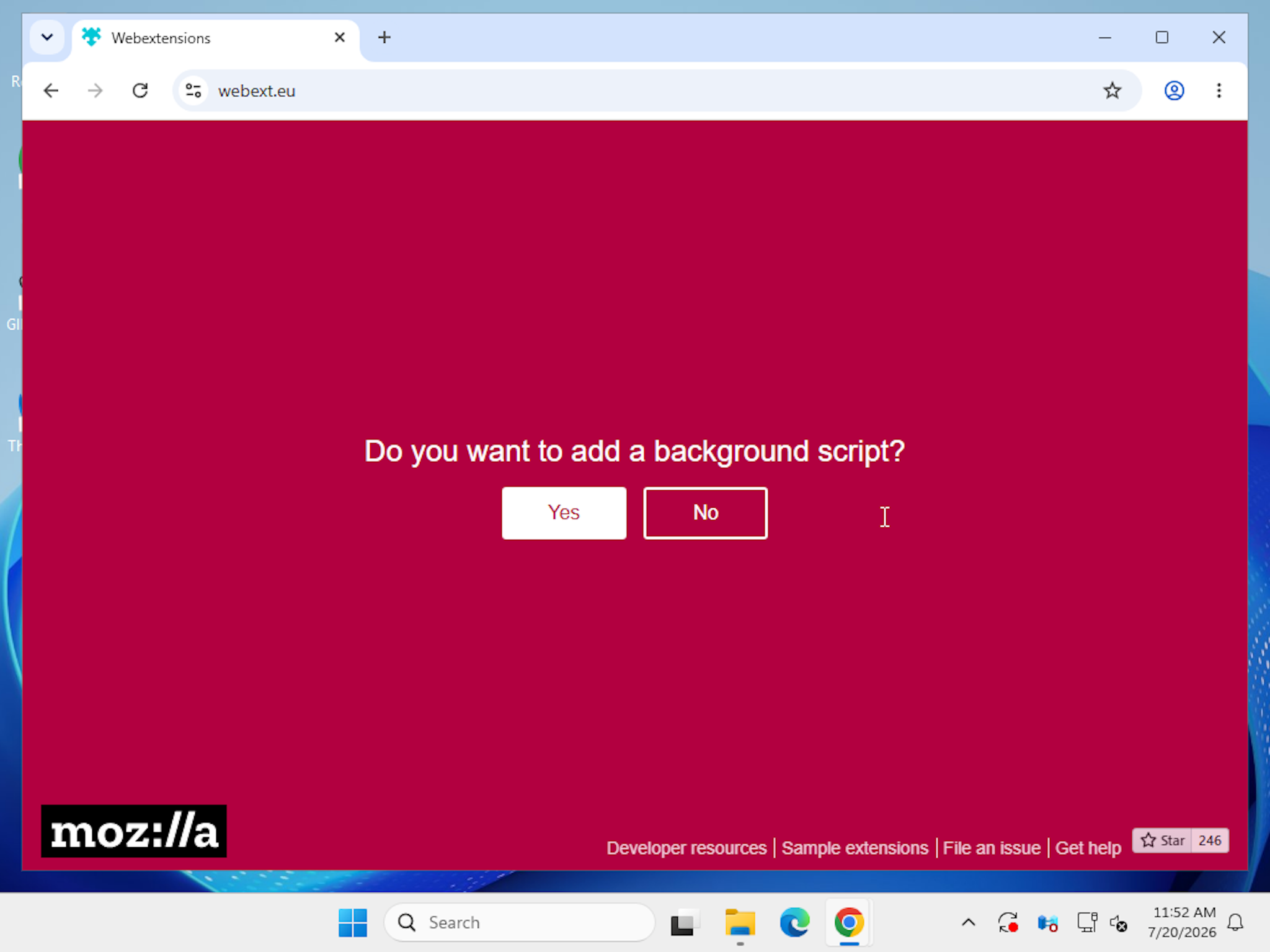The width and height of the screenshot is (1270, 952).
Task: Answer Yes to add background script
Action: pos(564,513)
